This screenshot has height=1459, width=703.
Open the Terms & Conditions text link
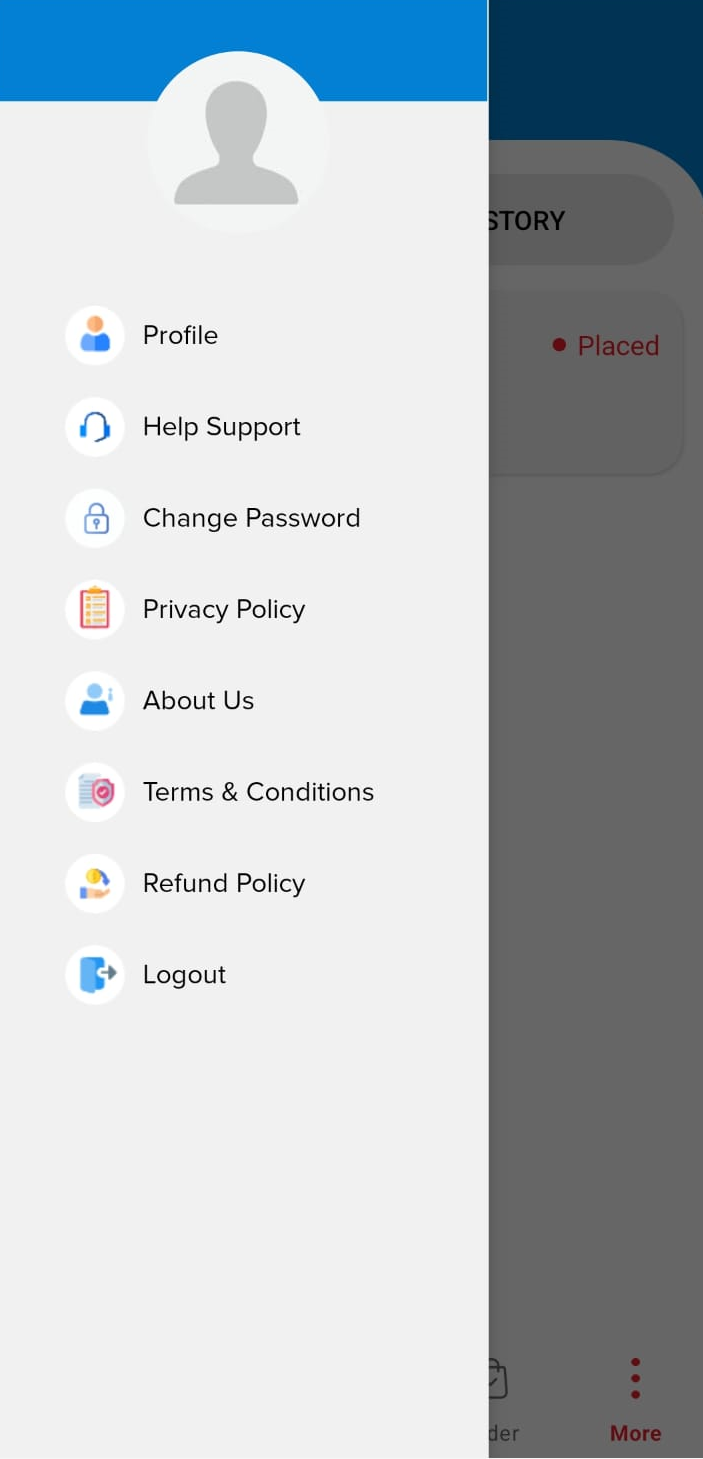click(x=258, y=792)
